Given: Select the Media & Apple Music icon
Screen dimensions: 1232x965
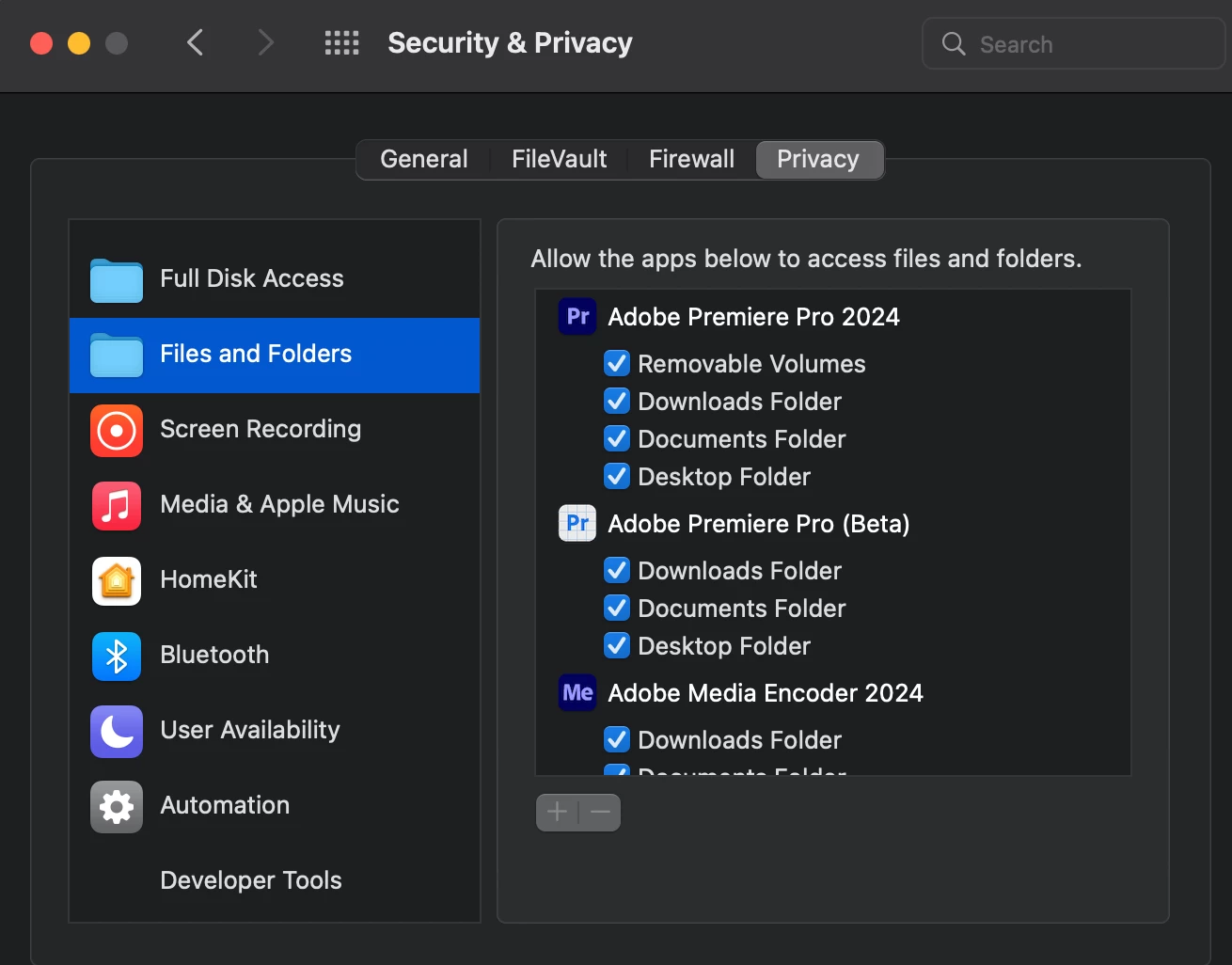Looking at the screenshot, I should tap(117, 506).
